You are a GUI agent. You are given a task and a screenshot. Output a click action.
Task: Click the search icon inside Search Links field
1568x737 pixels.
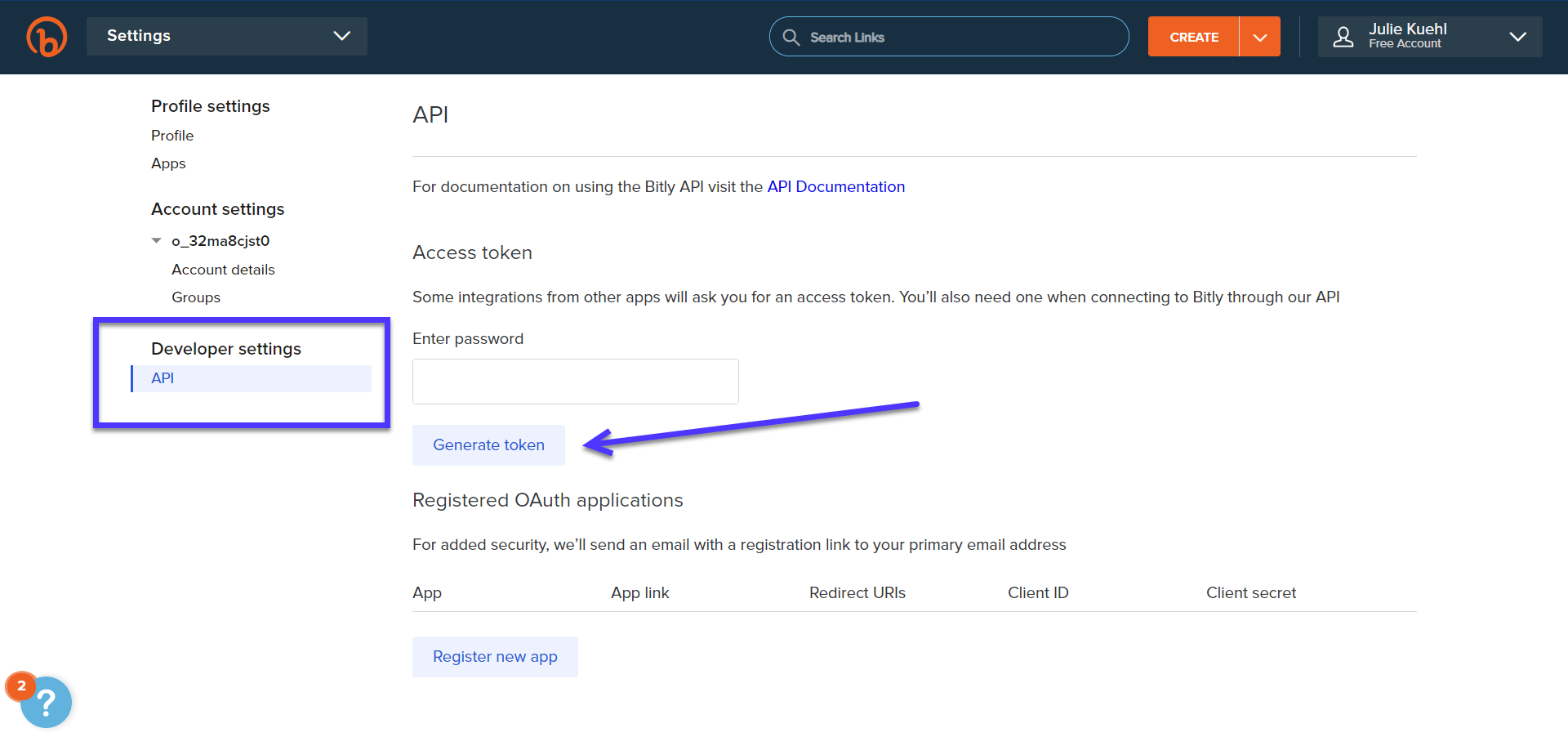click(791, 37)
